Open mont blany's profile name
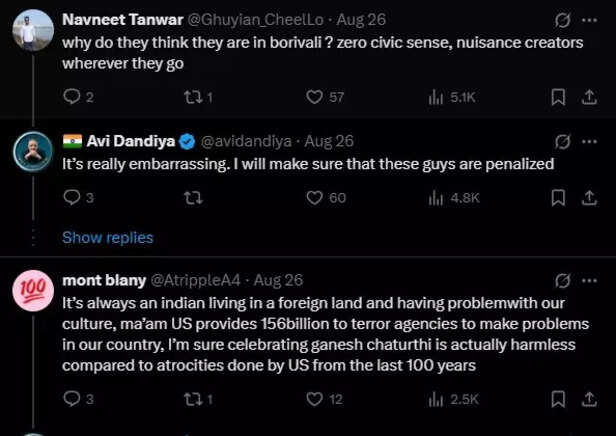The height and width of the screenshot is (436, 616). tap(103, 280)
